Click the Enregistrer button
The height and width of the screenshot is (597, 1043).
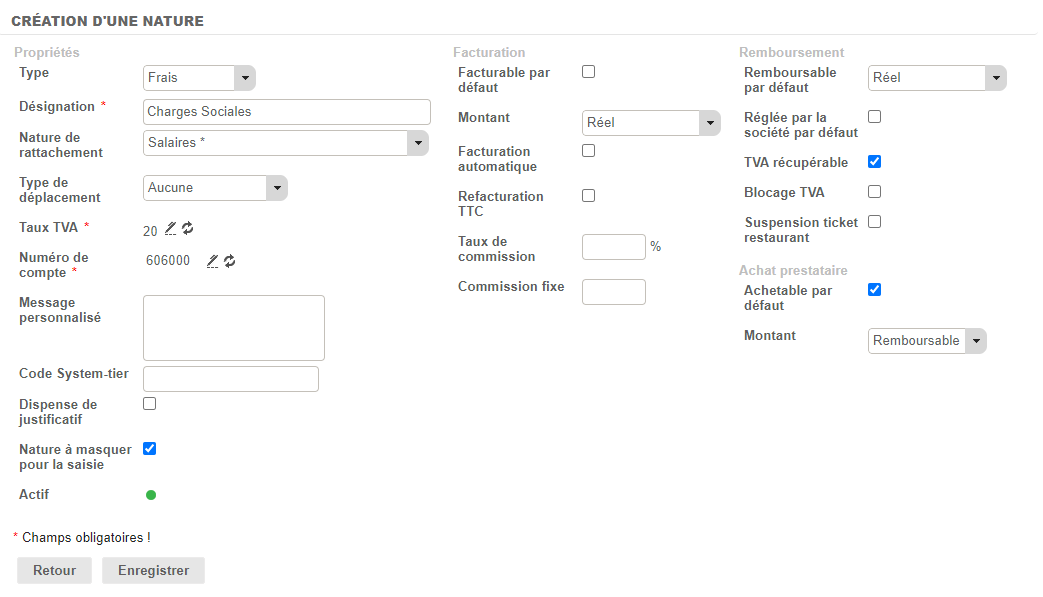(153, 571)
